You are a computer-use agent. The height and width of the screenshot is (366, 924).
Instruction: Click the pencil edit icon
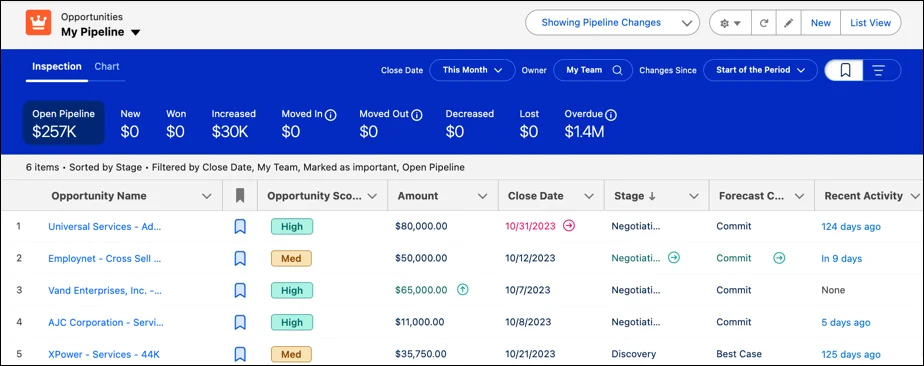pyautogui.click(x=788, y=23)
